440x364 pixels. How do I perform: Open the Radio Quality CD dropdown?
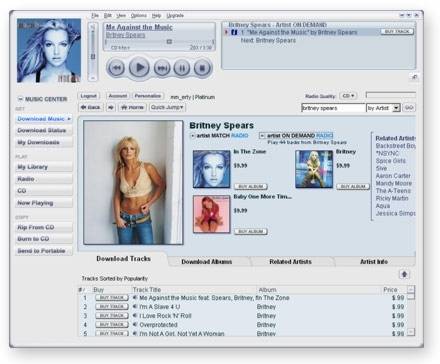[348, 96]
